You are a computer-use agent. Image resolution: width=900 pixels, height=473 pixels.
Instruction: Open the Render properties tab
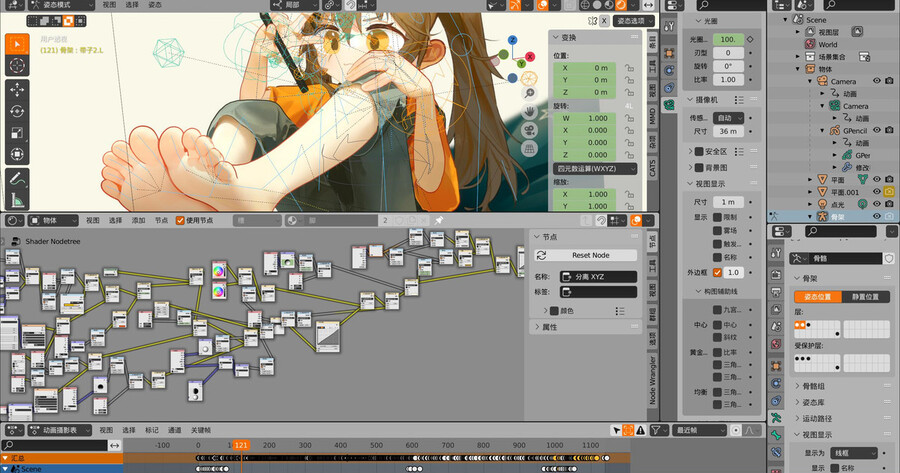point(776,274)
